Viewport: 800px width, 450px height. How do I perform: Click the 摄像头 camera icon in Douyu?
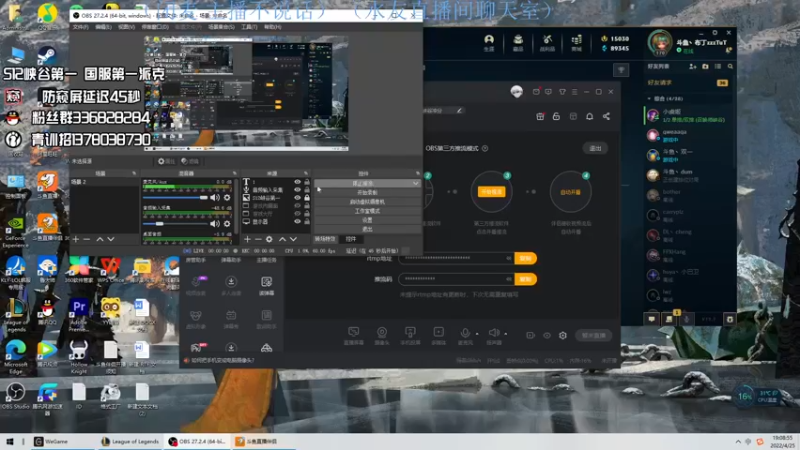coord(382,335)
